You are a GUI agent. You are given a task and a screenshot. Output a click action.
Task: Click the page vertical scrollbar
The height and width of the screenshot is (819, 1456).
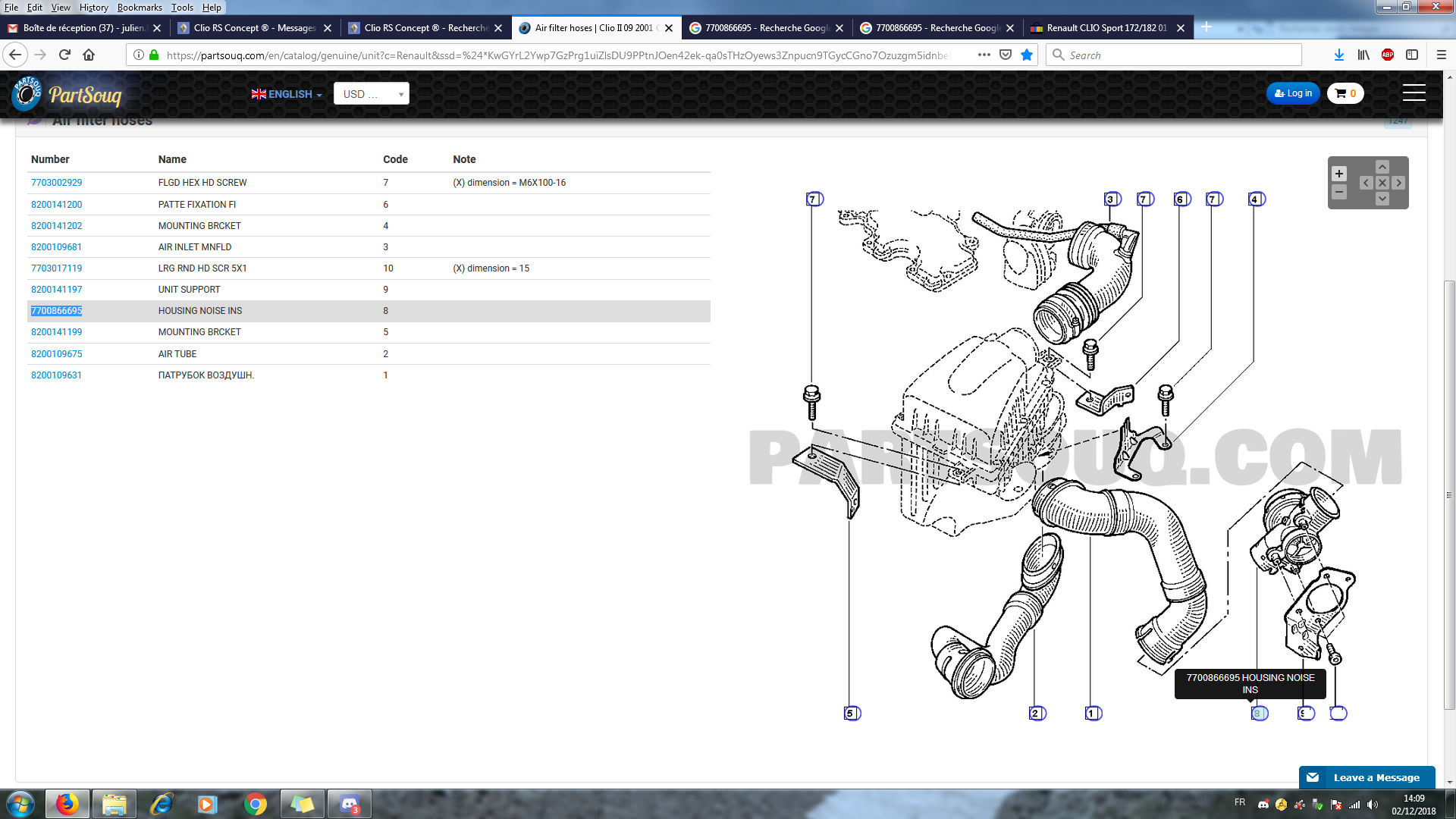tap(1449, 494)
